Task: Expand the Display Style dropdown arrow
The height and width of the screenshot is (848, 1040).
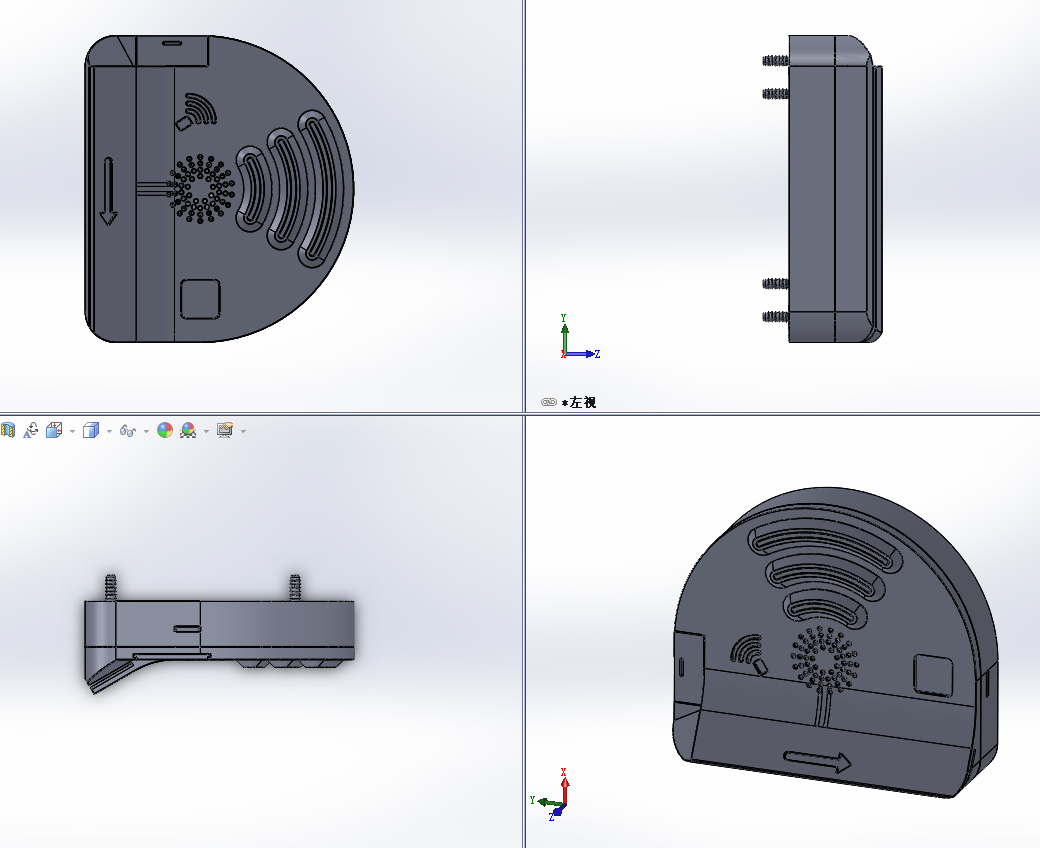Action: pos(109,432)
